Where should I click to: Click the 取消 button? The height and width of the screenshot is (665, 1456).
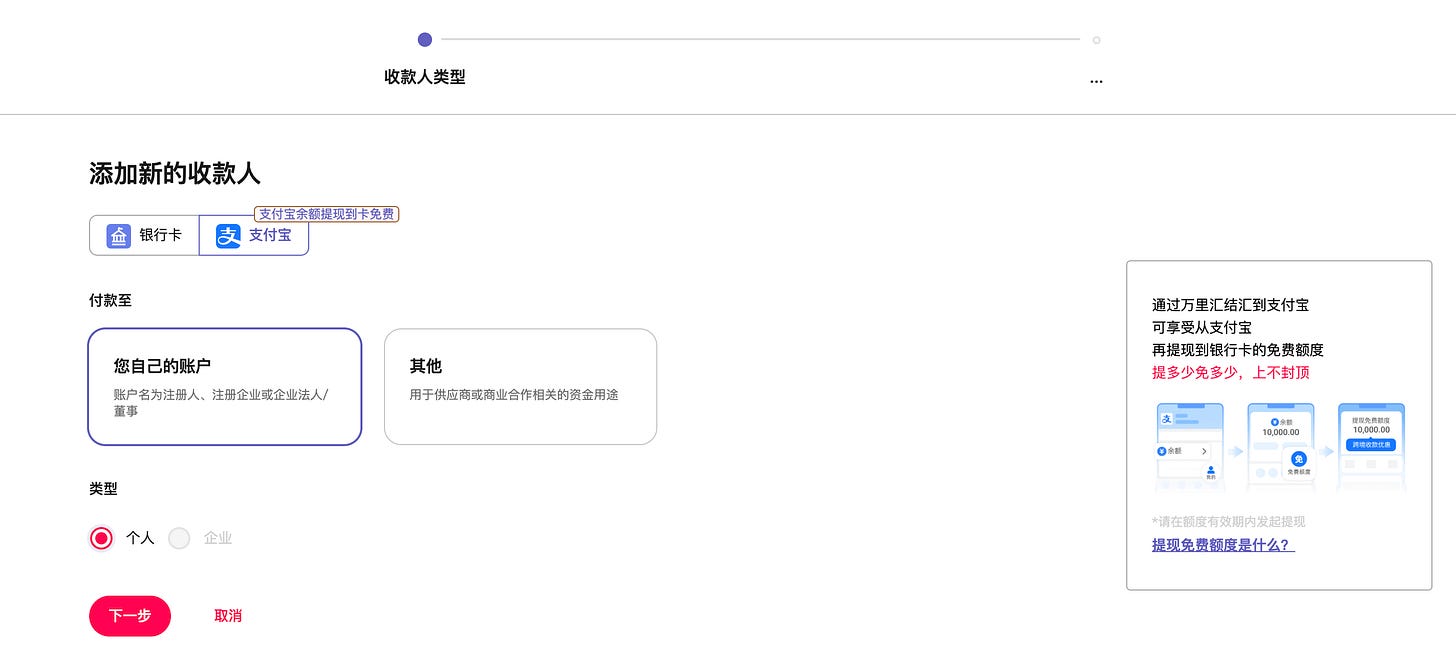[228, 616]
